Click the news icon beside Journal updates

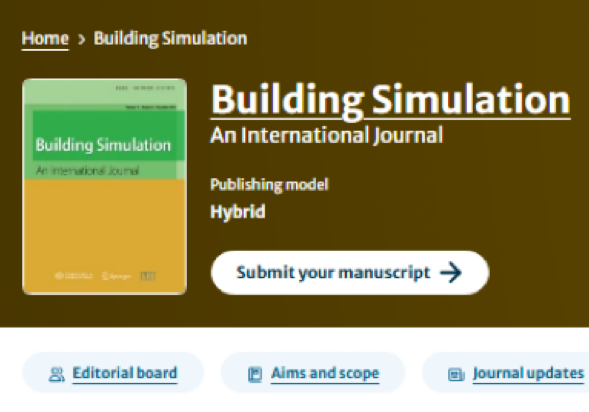456,374
